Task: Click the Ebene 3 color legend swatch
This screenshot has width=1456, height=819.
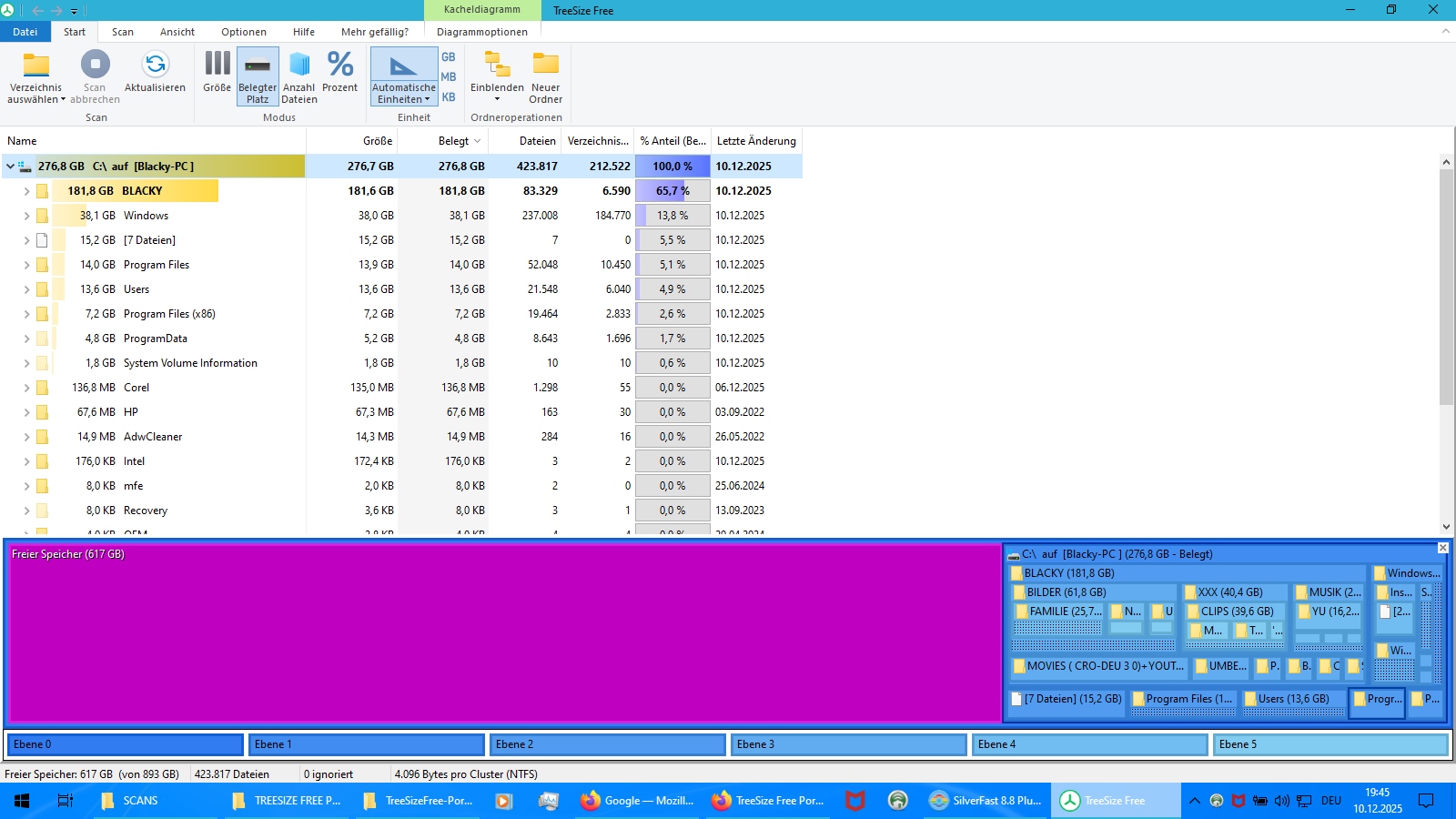Action: [849, 744]
